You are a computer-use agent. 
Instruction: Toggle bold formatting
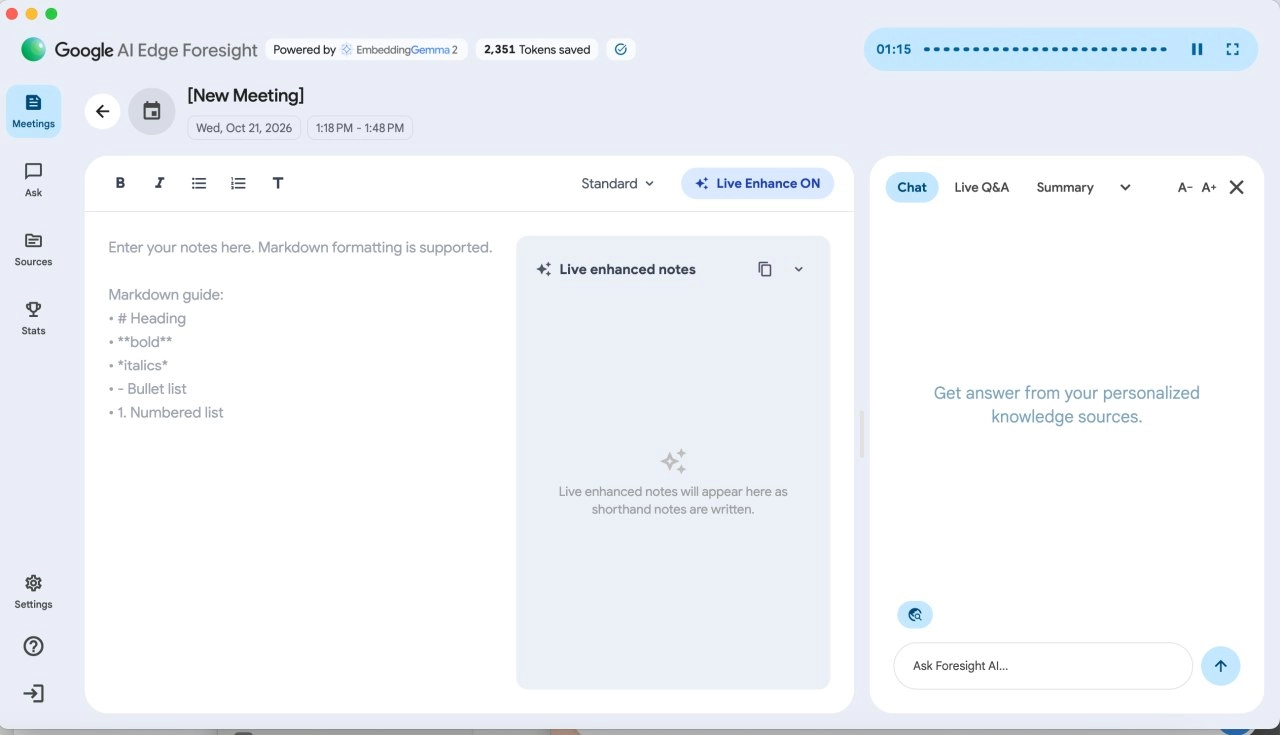tap(120, 183)
